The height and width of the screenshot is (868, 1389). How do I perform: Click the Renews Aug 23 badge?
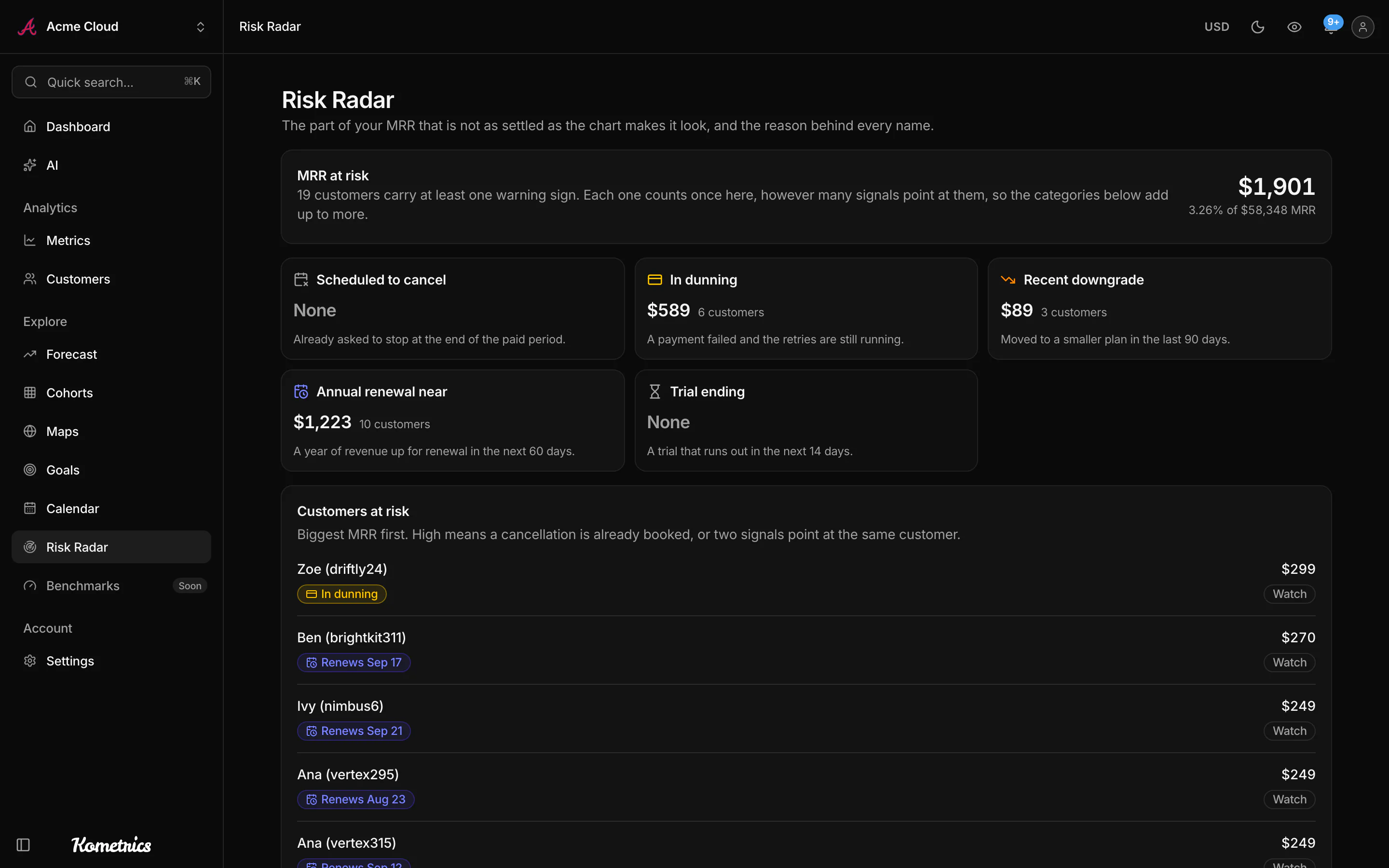click(x=356, y=799)
